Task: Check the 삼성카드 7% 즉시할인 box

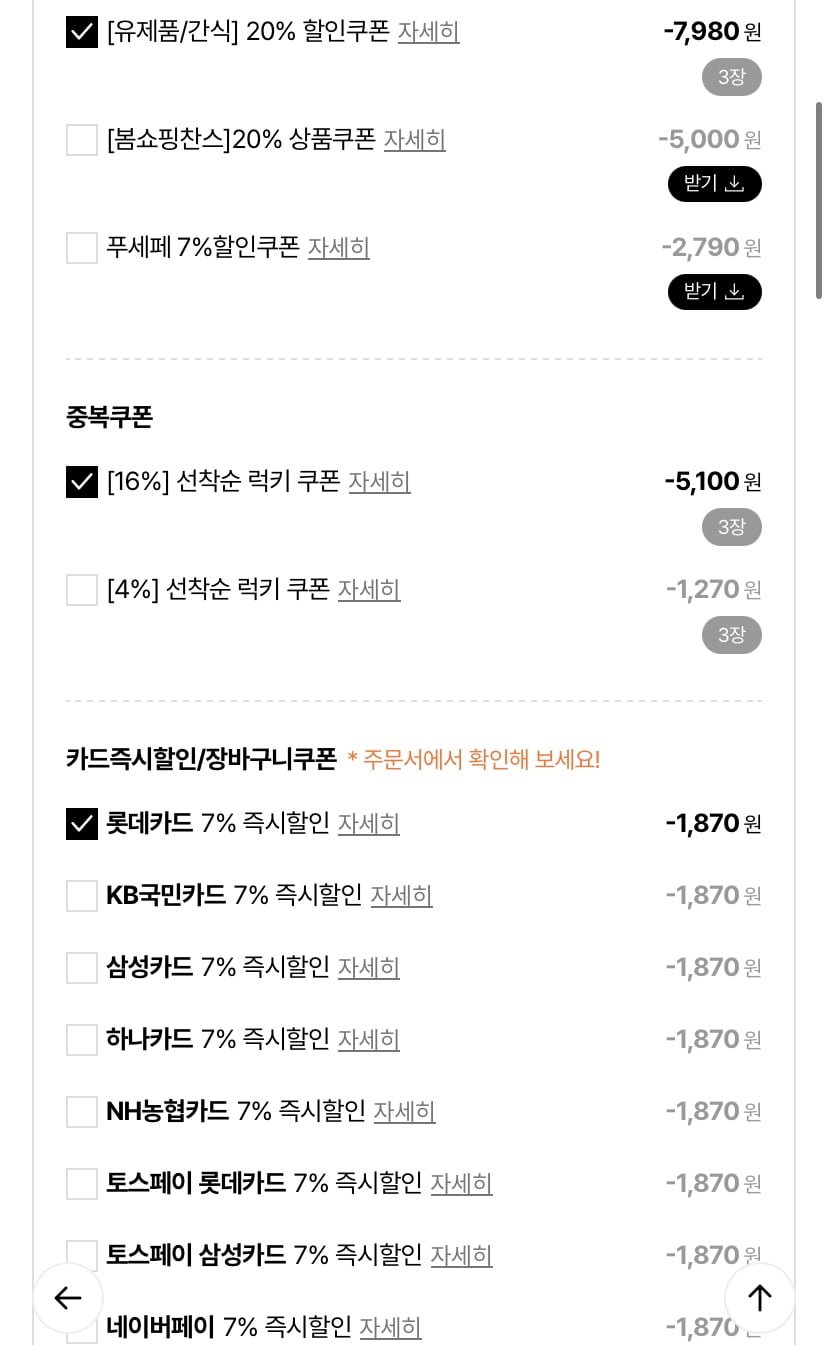Action: click(x=82, y=968)
